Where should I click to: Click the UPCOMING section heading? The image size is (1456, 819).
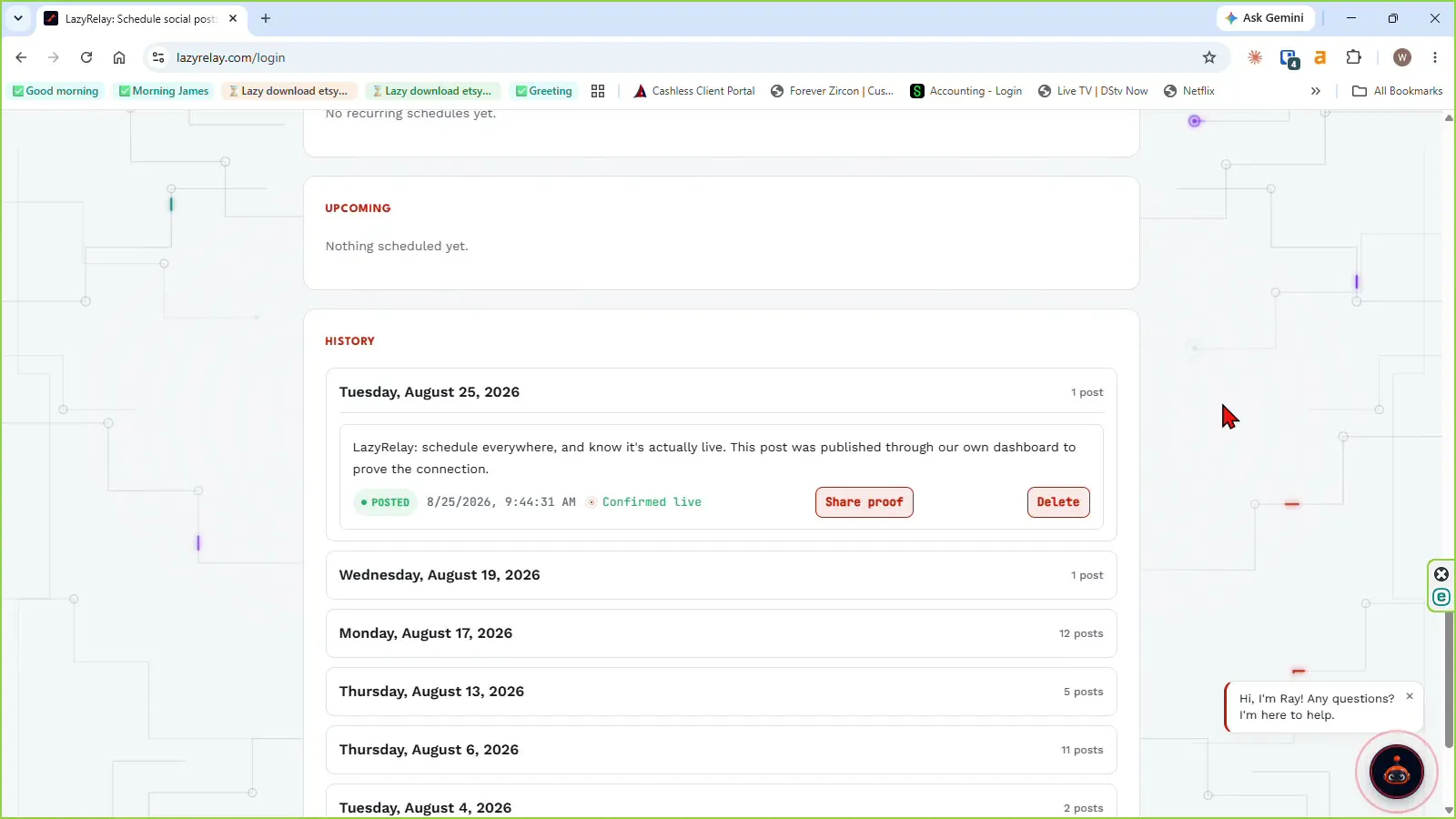tap(358, 208)
